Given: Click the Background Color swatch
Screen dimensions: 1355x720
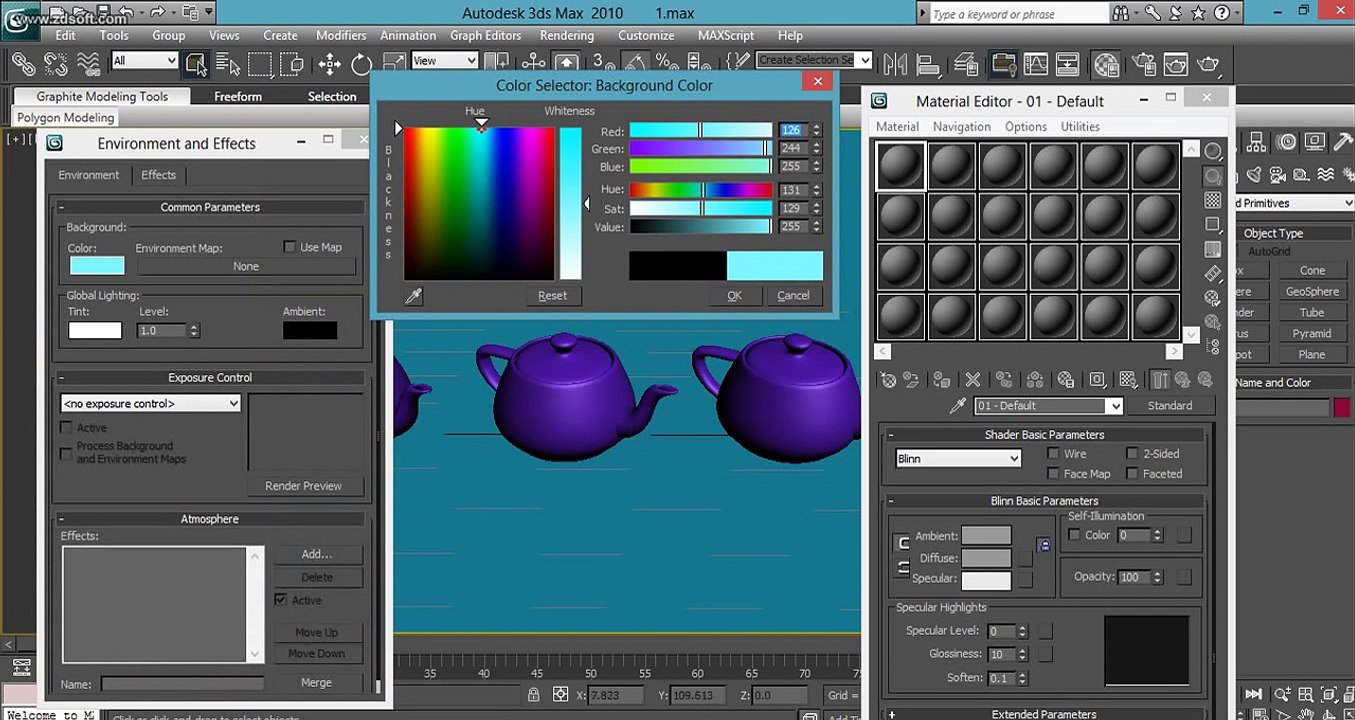Looking at the screenshot, I should click(97, 265).
